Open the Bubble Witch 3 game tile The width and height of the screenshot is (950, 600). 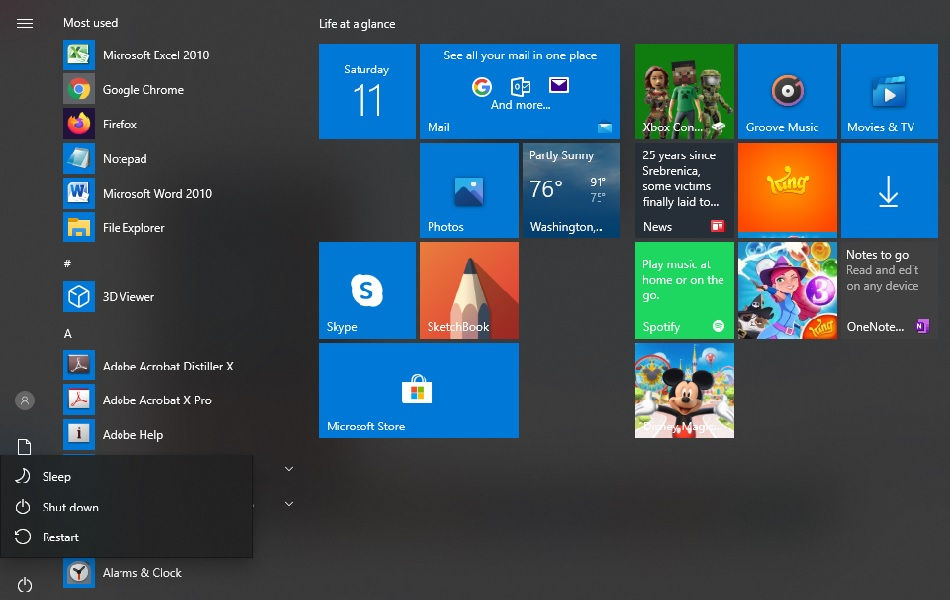click(787, 290)
